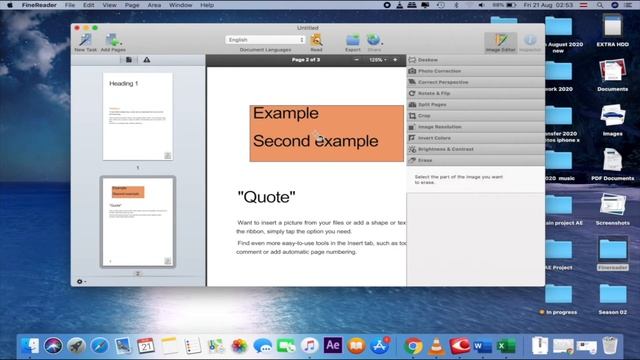Open FaceTime from the dock

pyautogui.click(x=286, y=346)
